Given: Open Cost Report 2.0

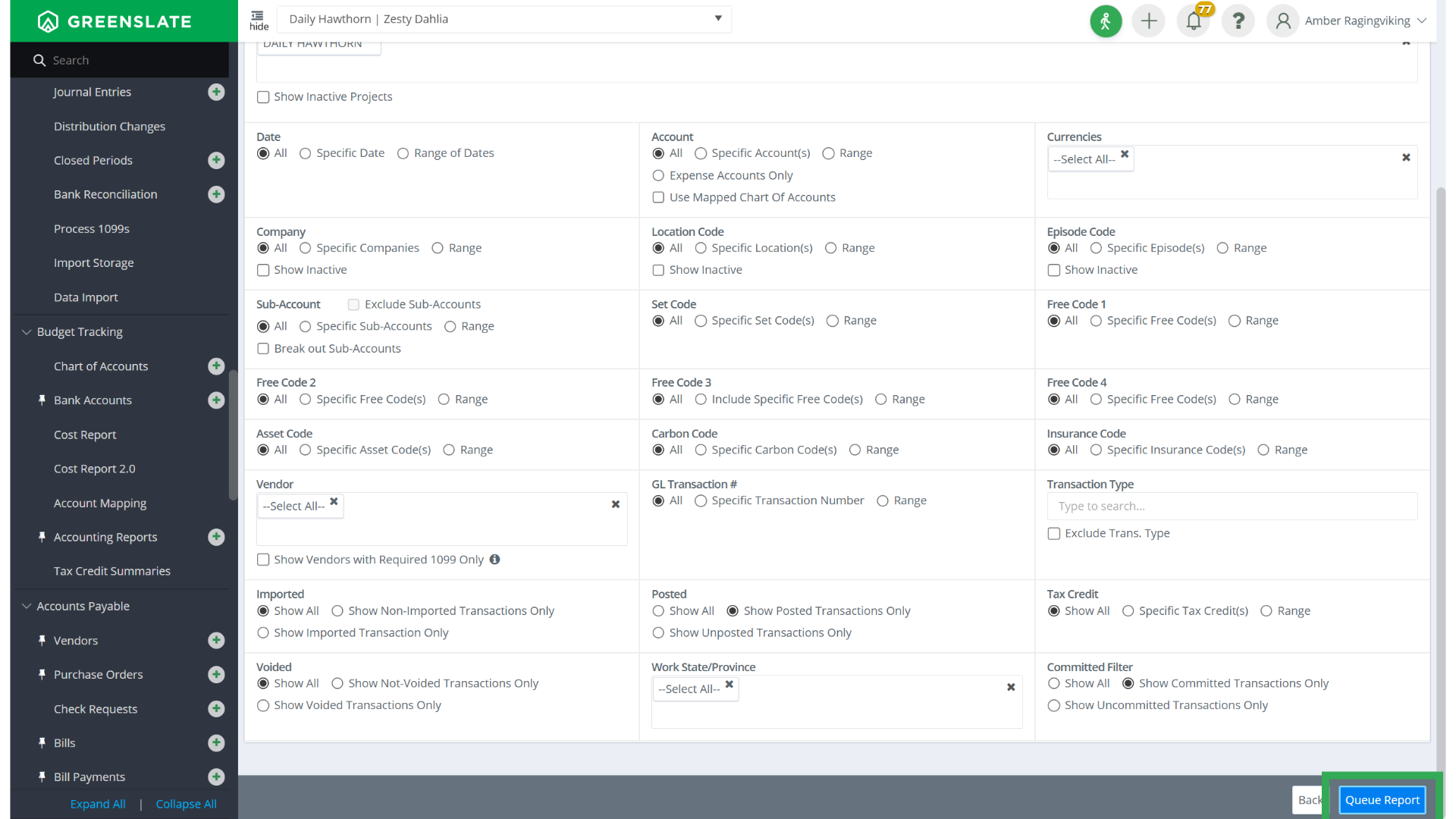Looking at the screenshot, I should click(95, 469).
